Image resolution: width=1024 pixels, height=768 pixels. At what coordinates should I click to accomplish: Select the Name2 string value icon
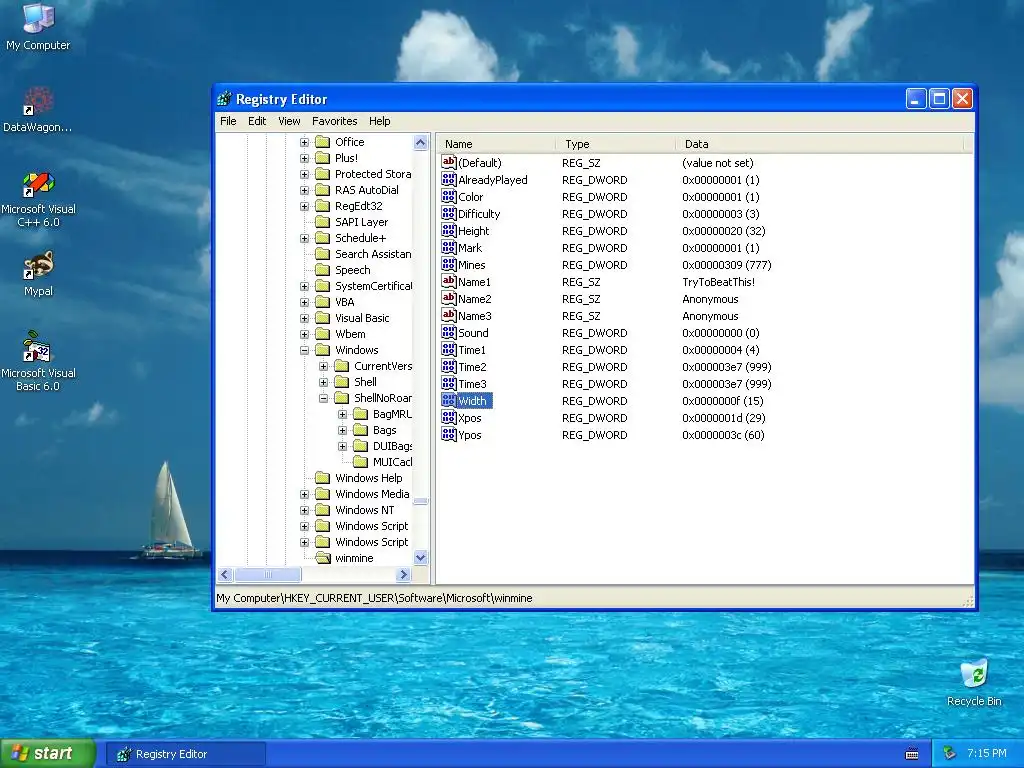point(449,298)
